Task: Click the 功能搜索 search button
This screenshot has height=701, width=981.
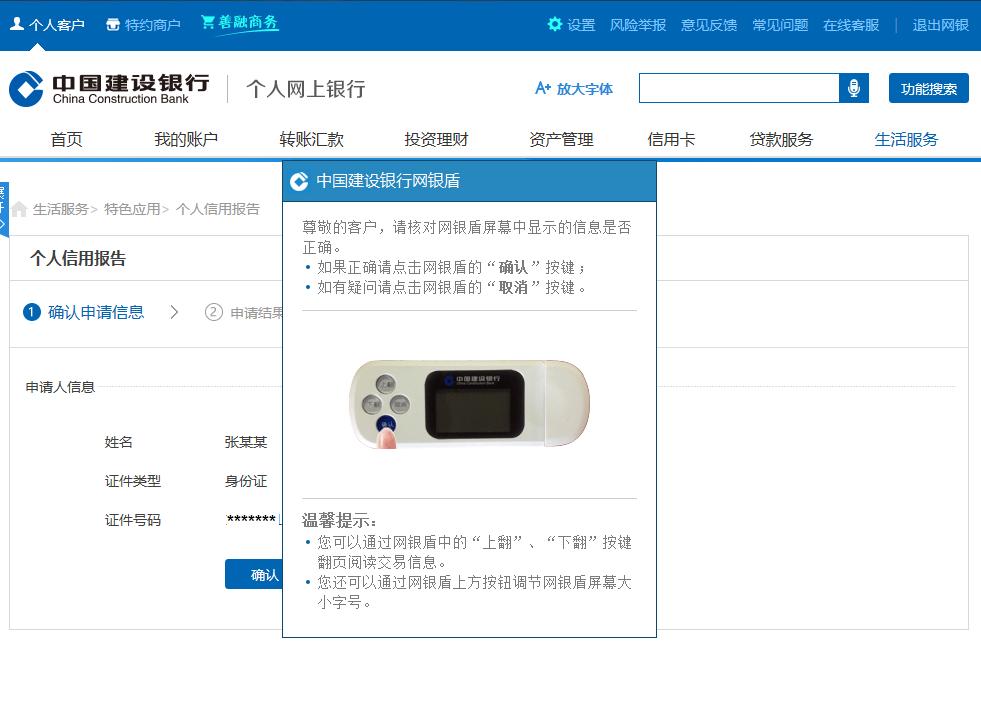Action: (927, 88)
